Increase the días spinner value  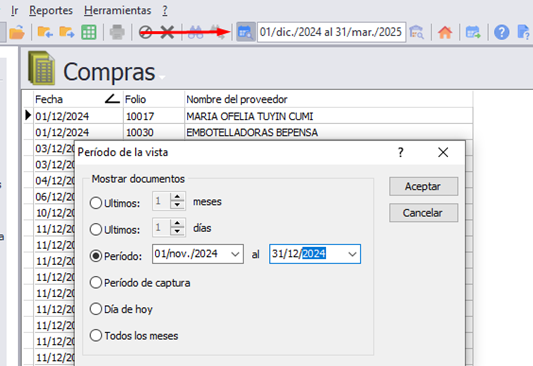[x=177, y=223]
